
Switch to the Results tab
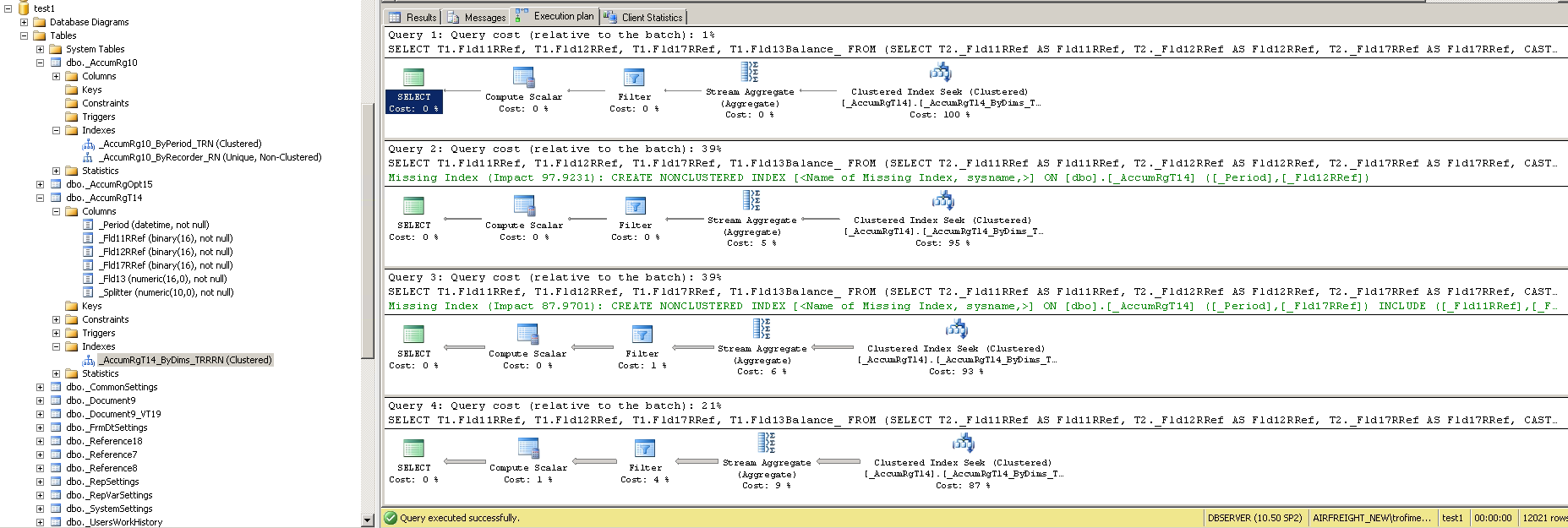coord(412,17)
